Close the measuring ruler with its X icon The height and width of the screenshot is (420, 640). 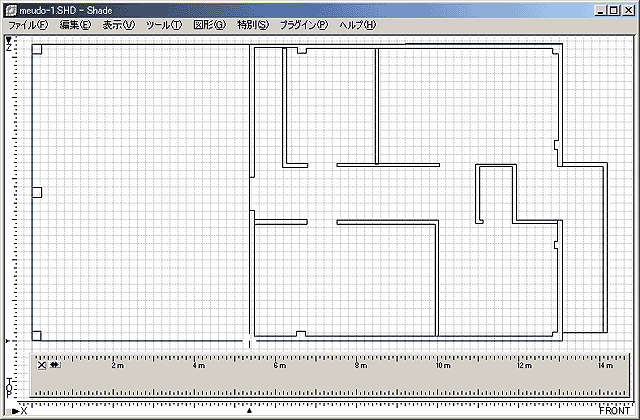(42, 365)
